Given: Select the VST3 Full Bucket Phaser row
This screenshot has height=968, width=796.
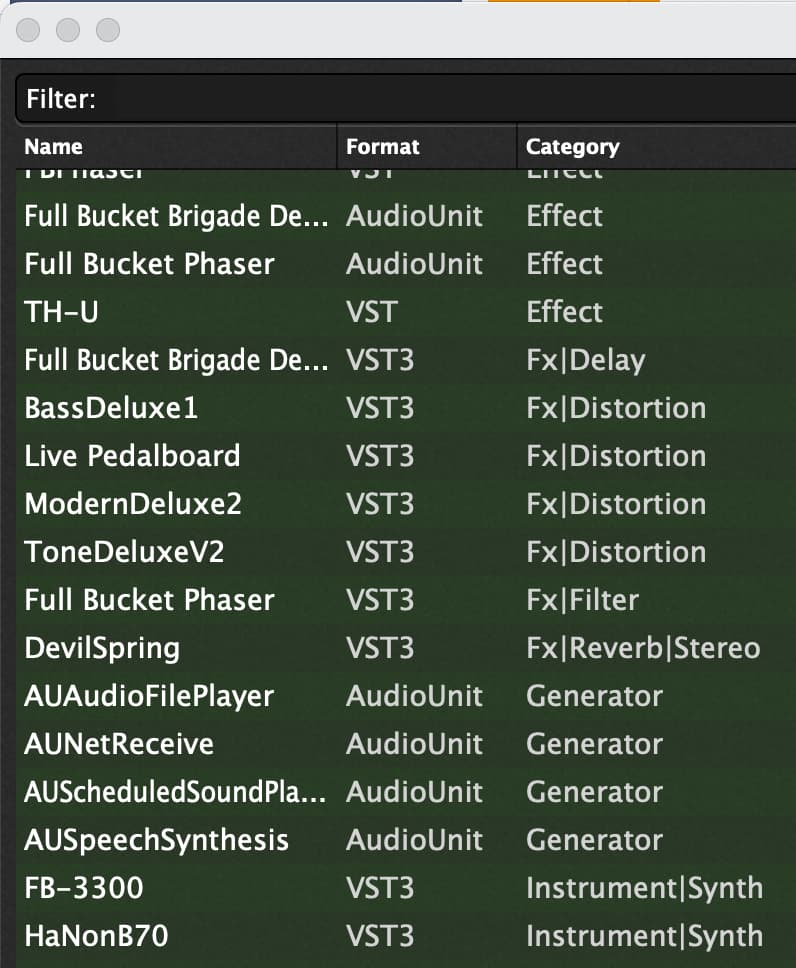Looking at the screenshot, I should (406, 600).
